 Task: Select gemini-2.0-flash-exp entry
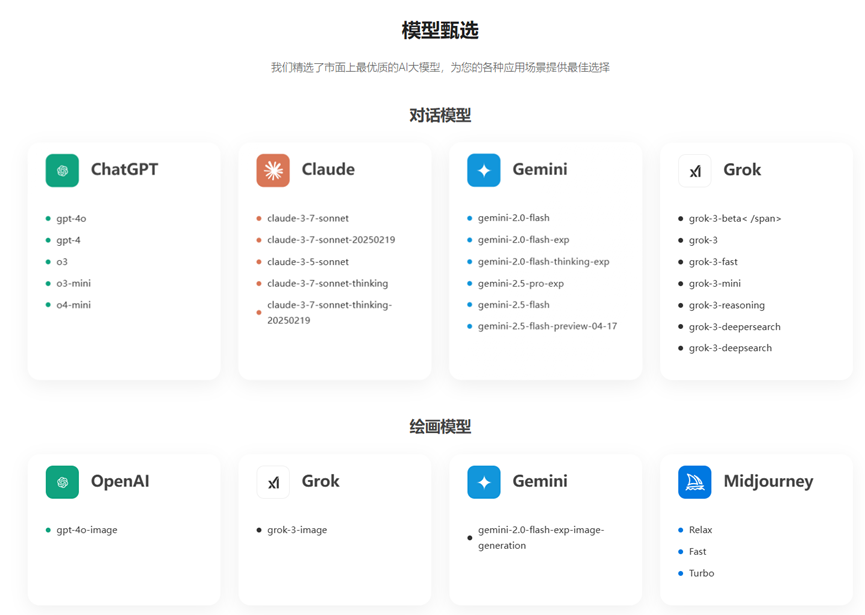coord(524,240)
